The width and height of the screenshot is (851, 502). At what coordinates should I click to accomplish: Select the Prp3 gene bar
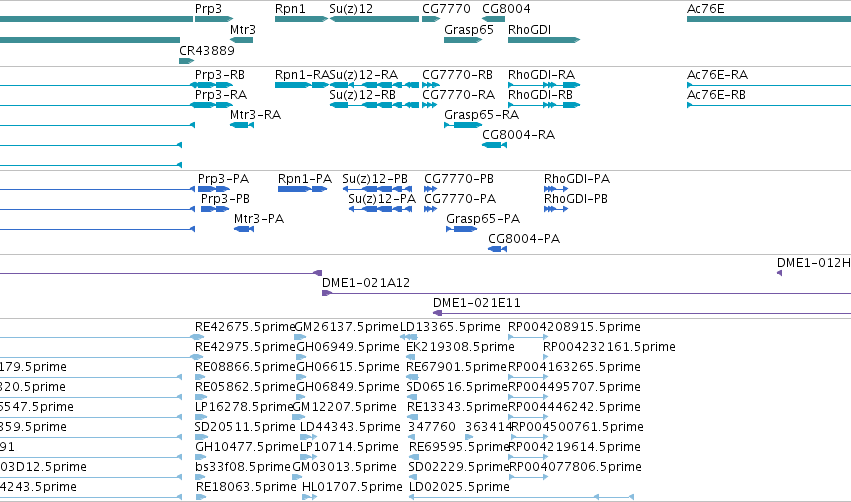point(214,19)
